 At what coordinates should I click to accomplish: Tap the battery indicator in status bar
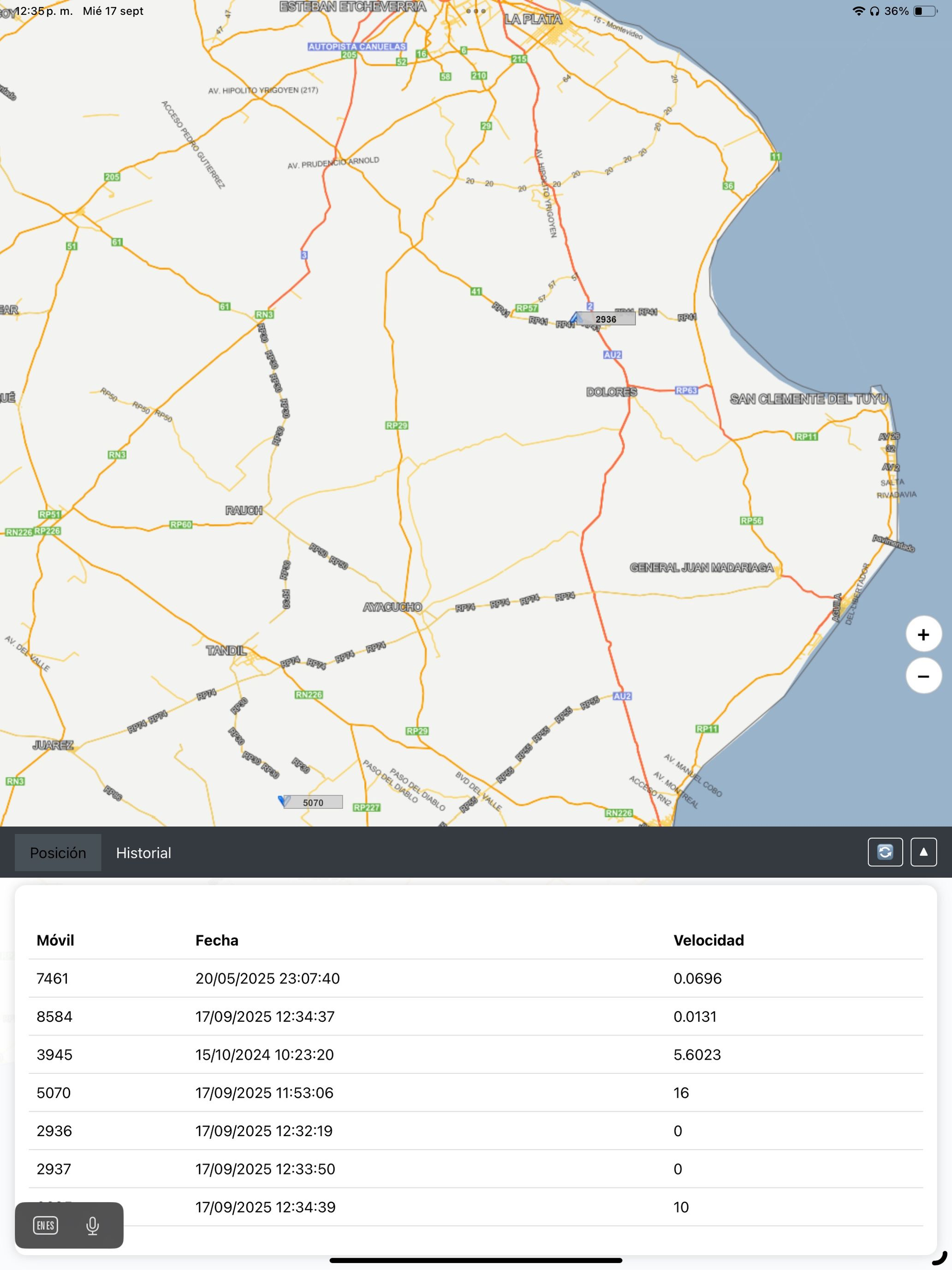pos(924,11)
